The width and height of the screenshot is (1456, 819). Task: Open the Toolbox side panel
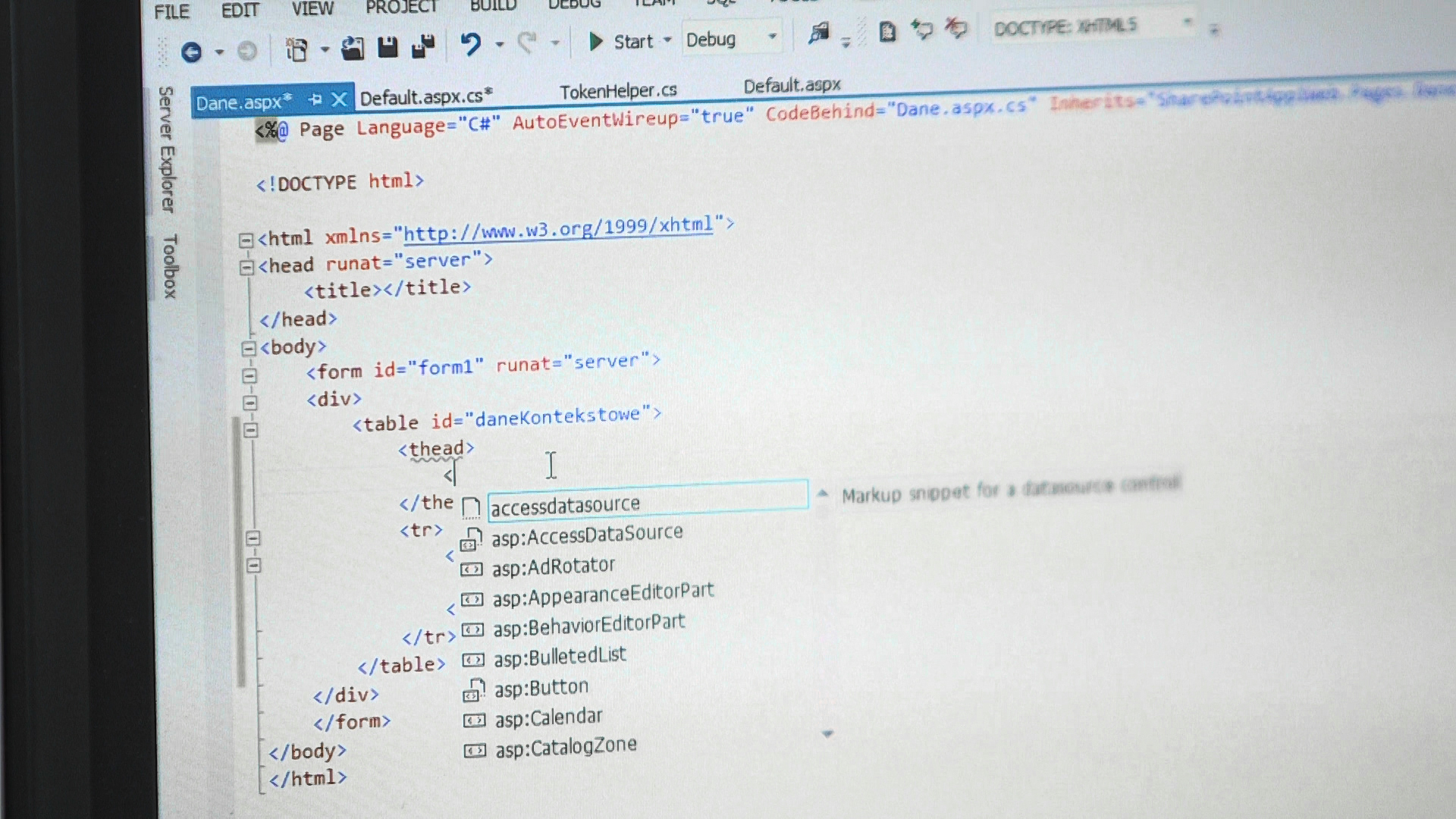point(170,266)
